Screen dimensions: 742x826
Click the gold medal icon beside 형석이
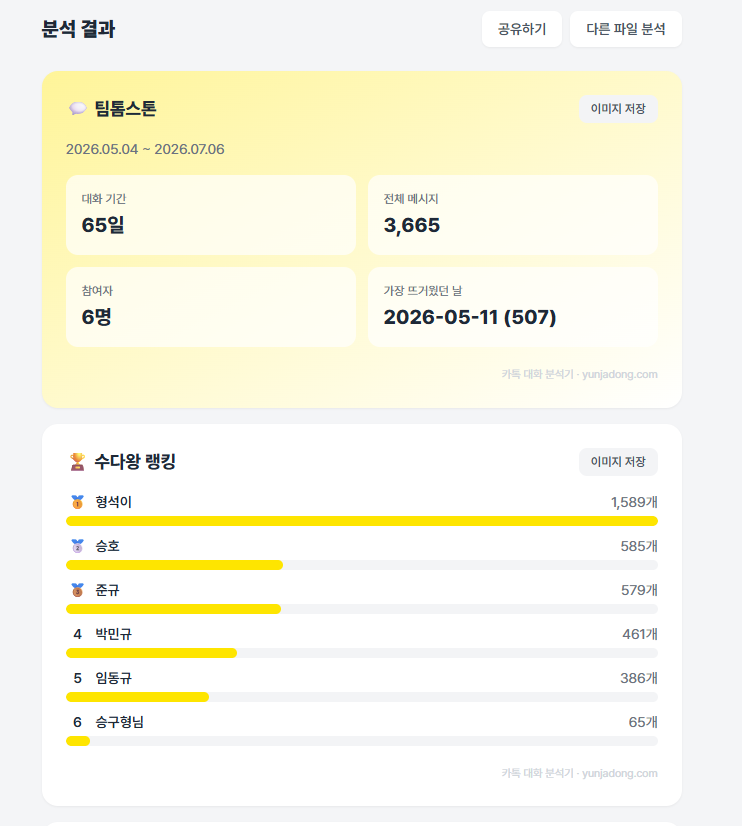[77, 502]
